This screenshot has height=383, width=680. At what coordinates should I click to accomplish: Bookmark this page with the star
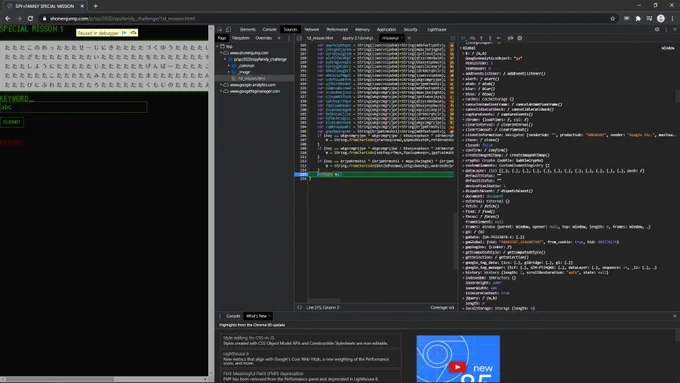click(x=612, y=19)
